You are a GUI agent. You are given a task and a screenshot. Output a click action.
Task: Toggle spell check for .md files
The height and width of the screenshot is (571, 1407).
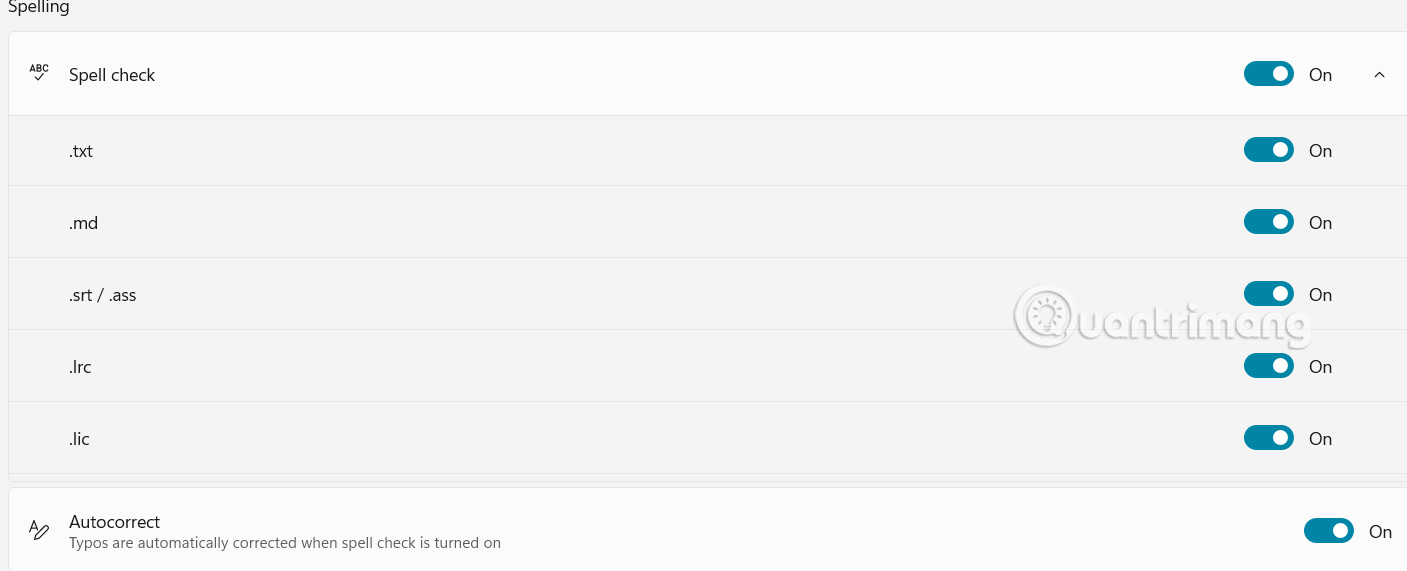pos(1268,222)
